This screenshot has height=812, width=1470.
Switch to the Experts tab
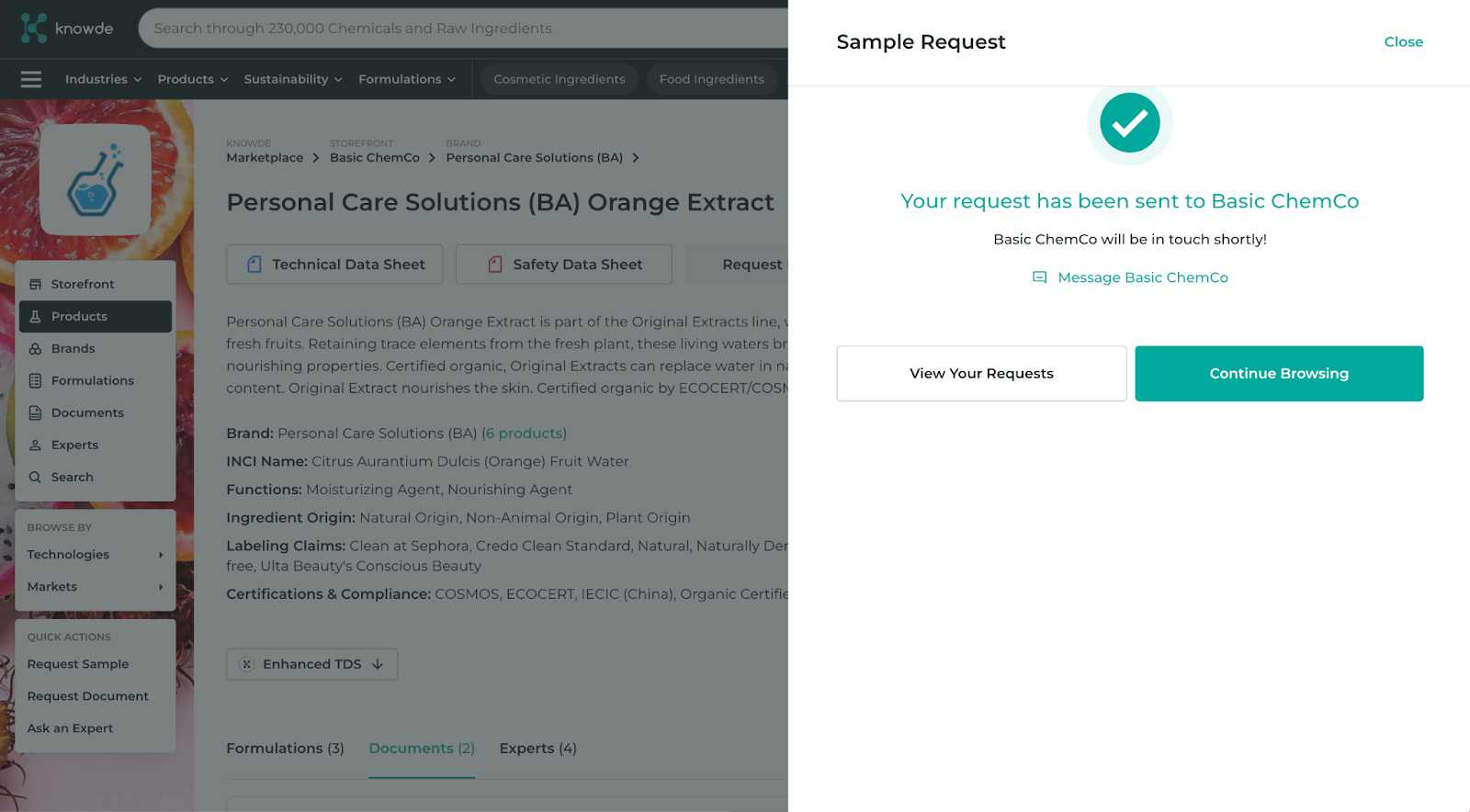tap(537, 748)
